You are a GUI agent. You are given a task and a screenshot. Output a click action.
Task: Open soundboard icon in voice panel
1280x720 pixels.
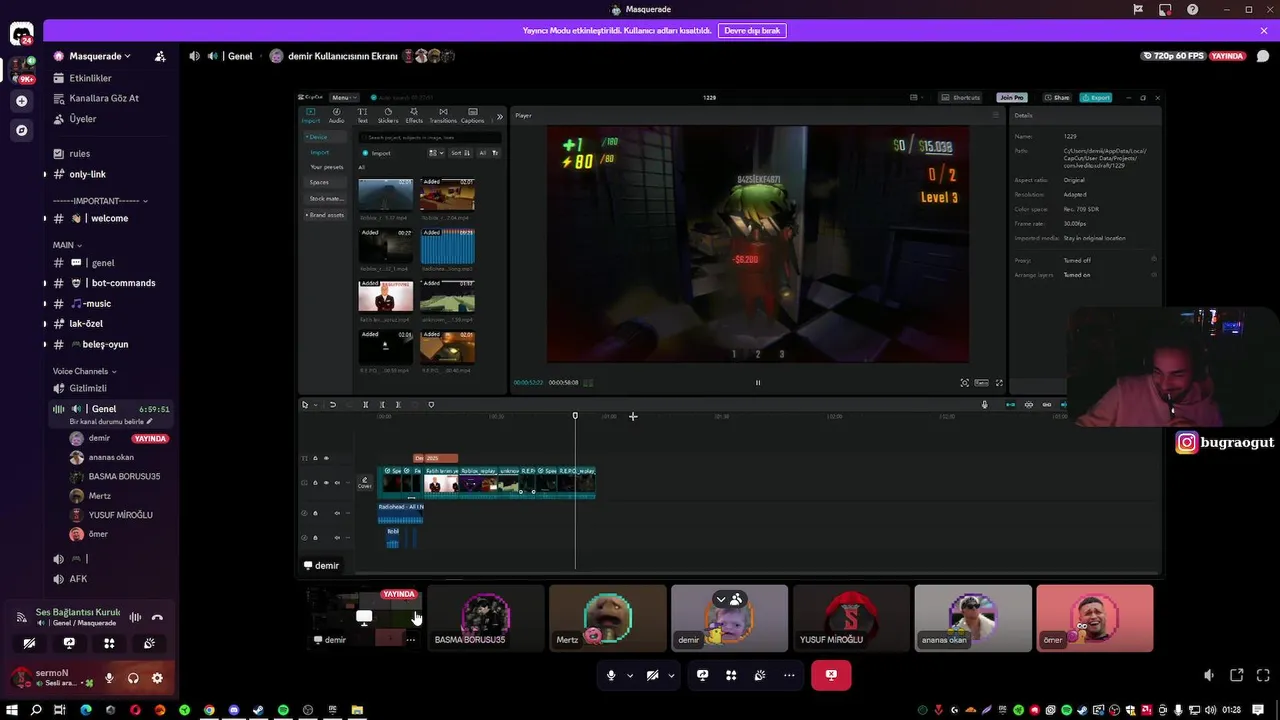149,643
